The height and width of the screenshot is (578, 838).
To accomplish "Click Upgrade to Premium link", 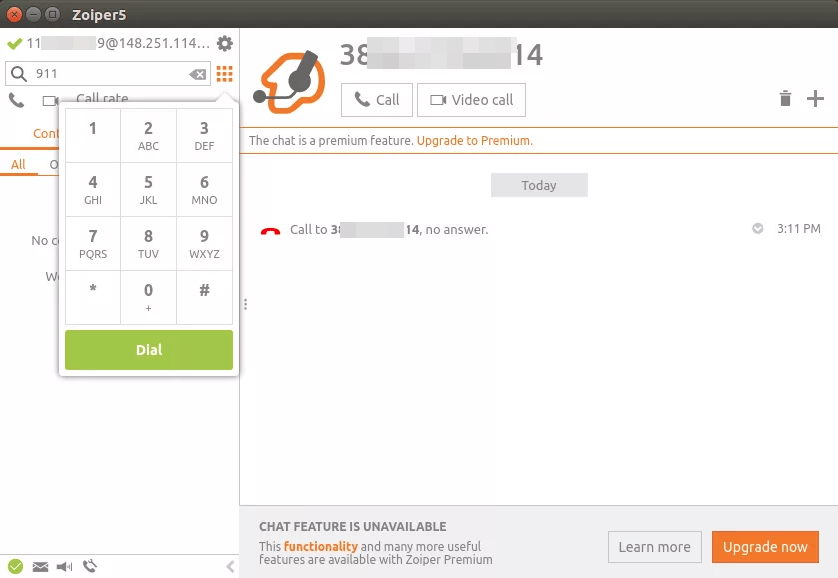I will [475, 140].
